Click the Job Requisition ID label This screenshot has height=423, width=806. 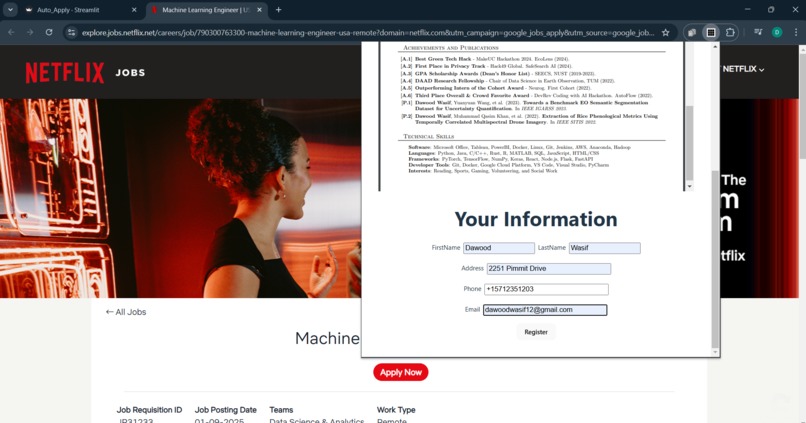[x=149, y=410]
